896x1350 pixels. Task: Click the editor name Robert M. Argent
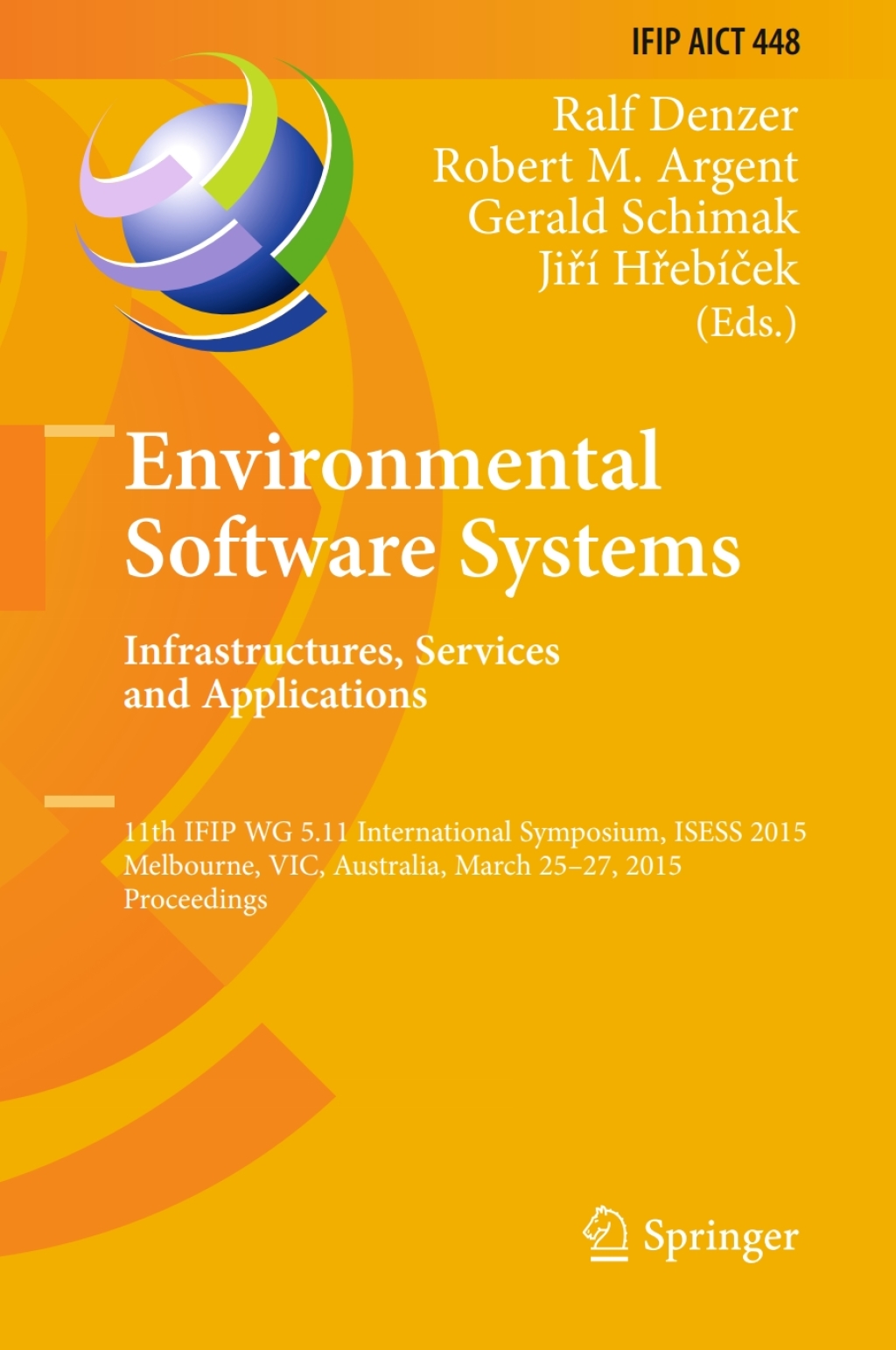[615, 167]
